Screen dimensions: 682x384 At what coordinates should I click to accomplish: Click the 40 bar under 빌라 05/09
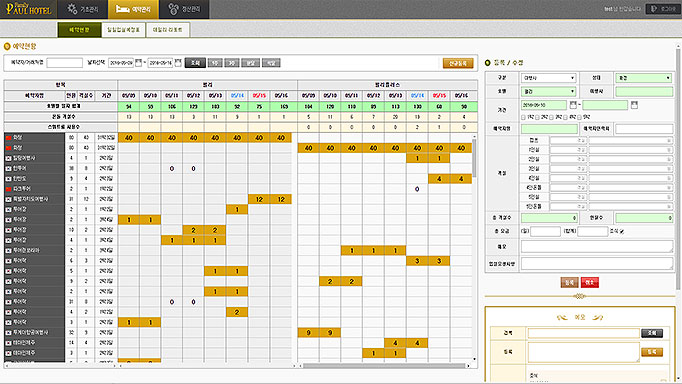click(129, 137)
